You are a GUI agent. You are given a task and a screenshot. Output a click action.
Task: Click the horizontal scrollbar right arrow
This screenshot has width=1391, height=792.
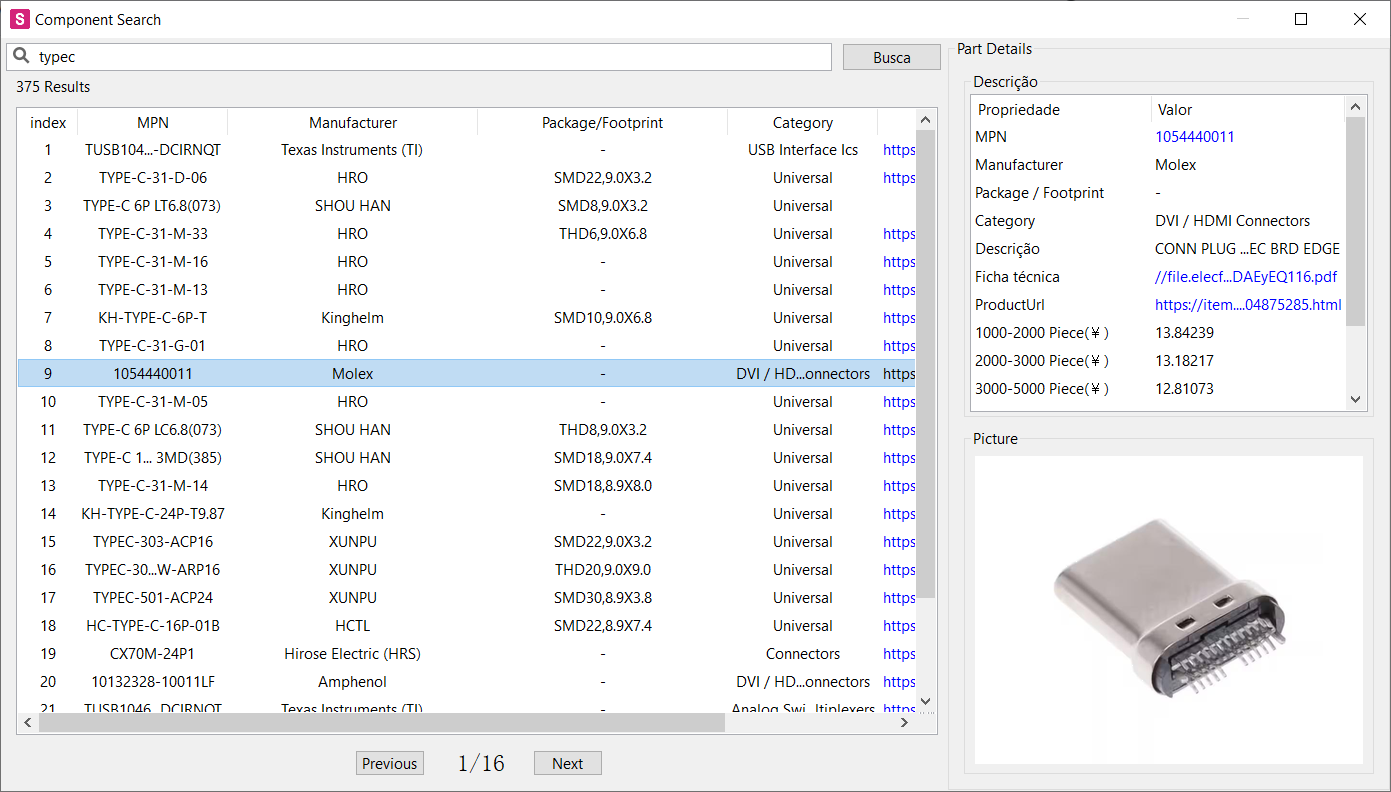(904, 722)
